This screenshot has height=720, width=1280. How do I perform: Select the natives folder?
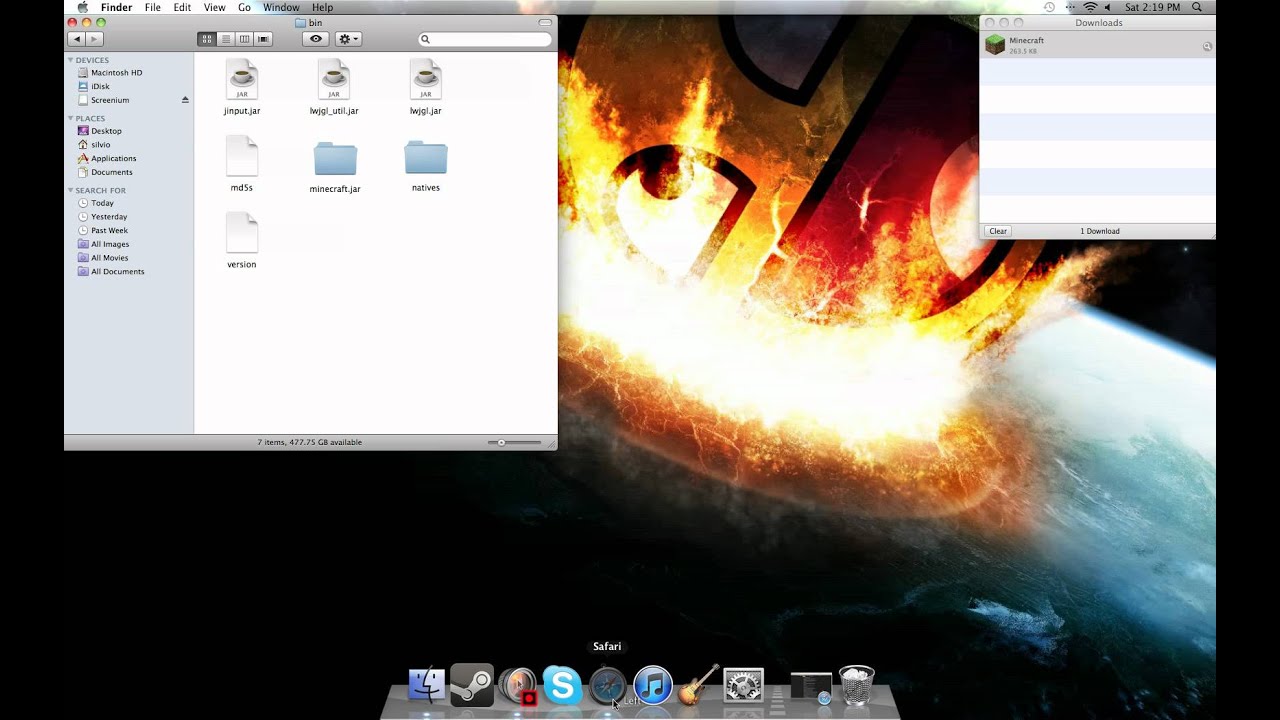pos(426,165)
